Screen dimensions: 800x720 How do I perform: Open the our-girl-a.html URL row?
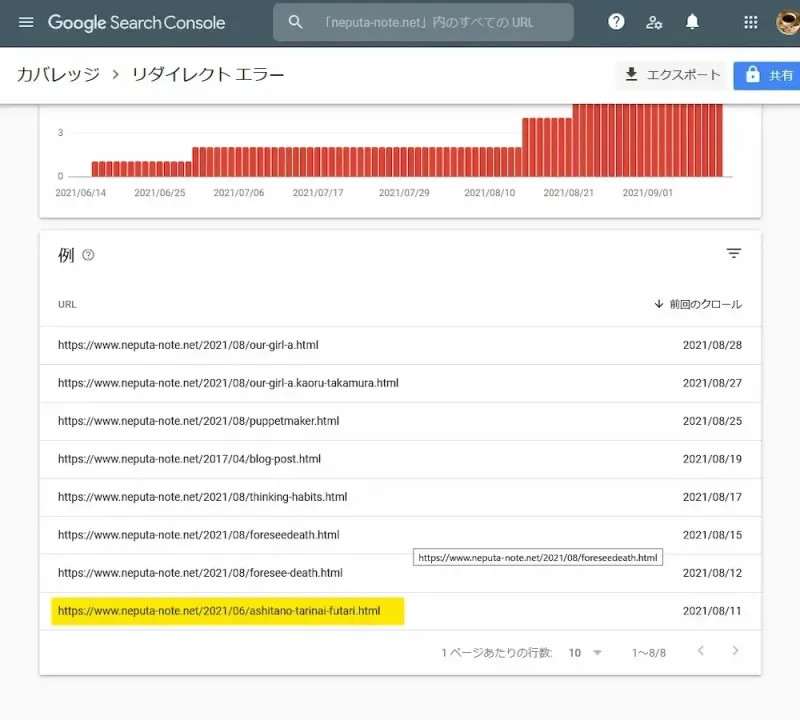point(188,345)
